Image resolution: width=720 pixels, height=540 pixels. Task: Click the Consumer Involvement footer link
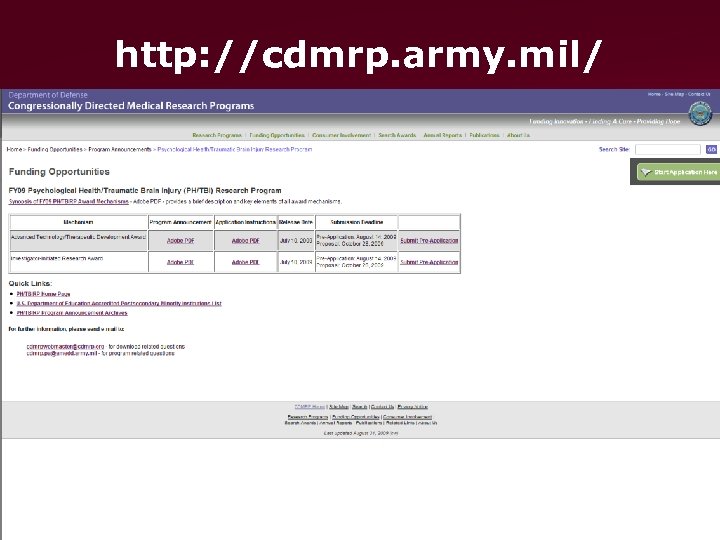point(407,417)
